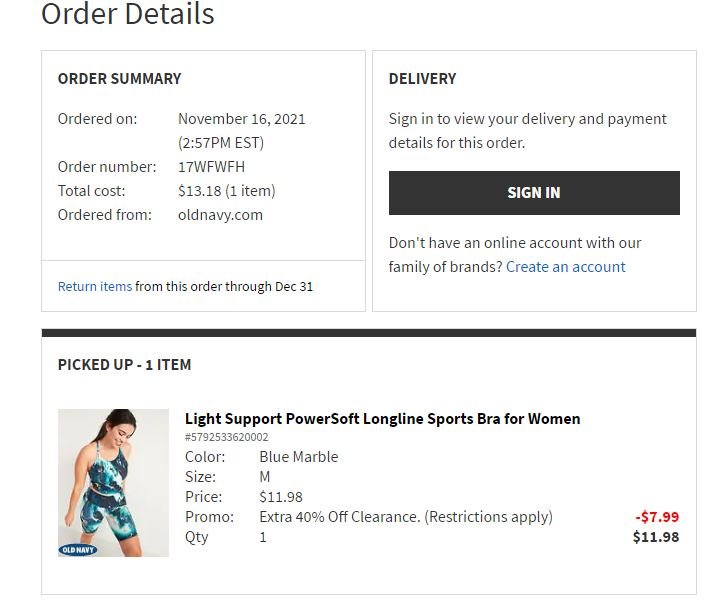Click the red -$7.99 discount amount
Image resolution: width=726 pixels, height=606 pixels.
(x=656, y=517)
